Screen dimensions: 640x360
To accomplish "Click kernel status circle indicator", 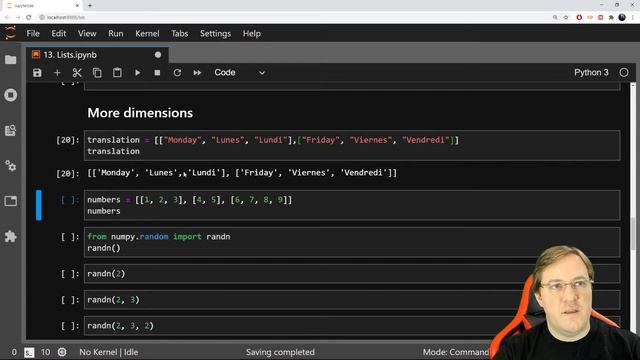I will (x=624, y=73).
